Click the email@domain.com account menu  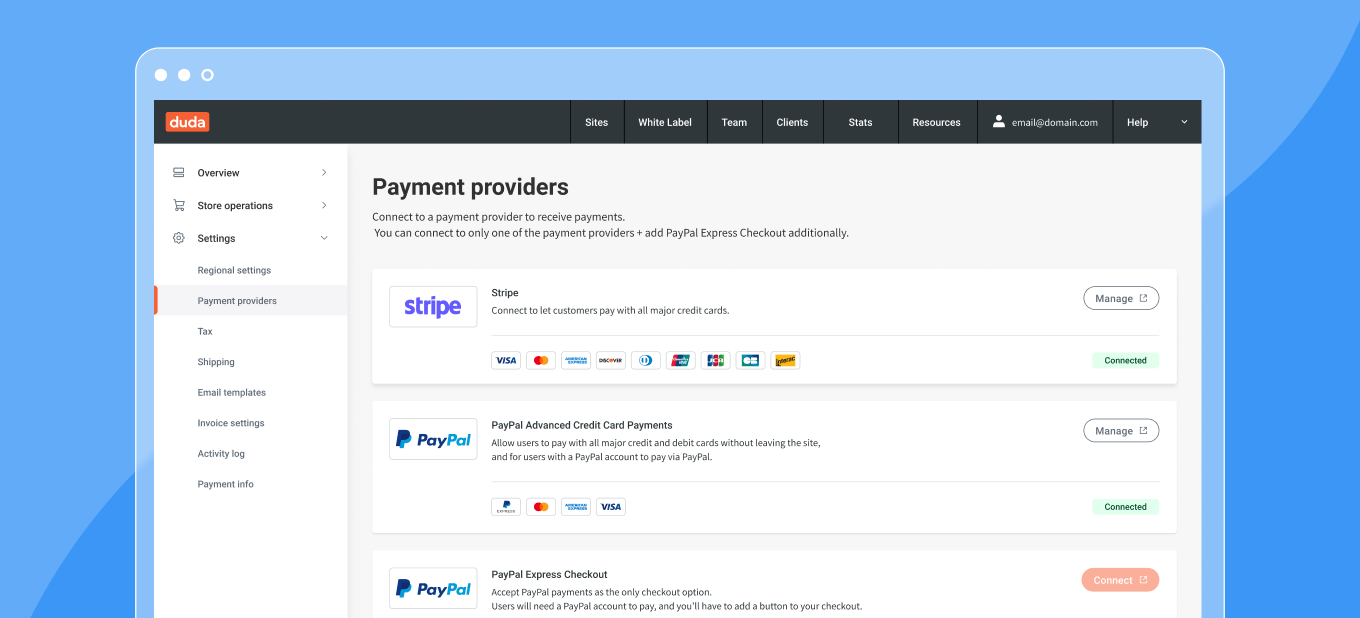pos(1045,122)
